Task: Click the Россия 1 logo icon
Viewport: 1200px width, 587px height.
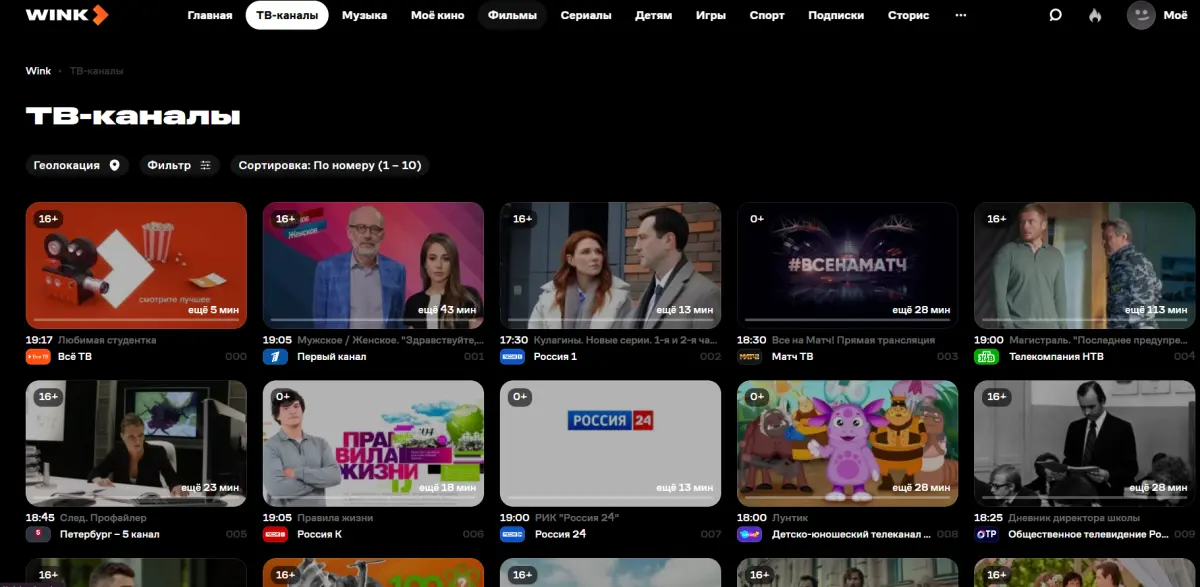Action: point(512,356)
